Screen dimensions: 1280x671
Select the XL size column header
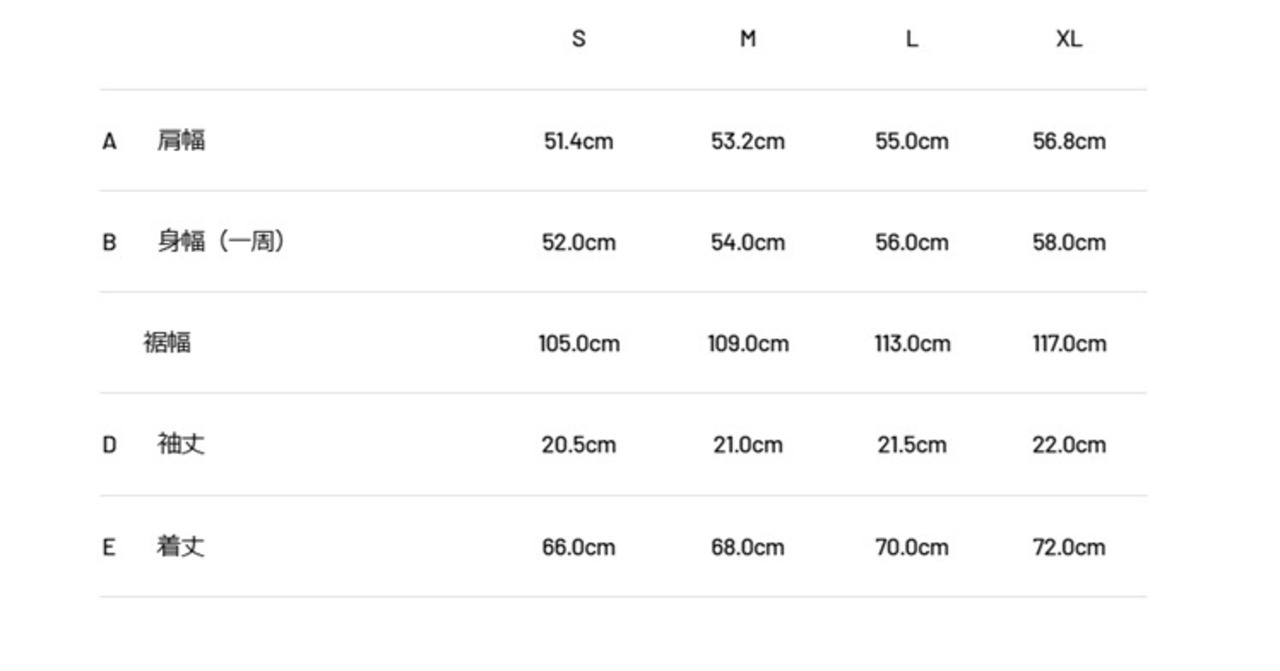pyautogui.click(x=1069, y=39)
